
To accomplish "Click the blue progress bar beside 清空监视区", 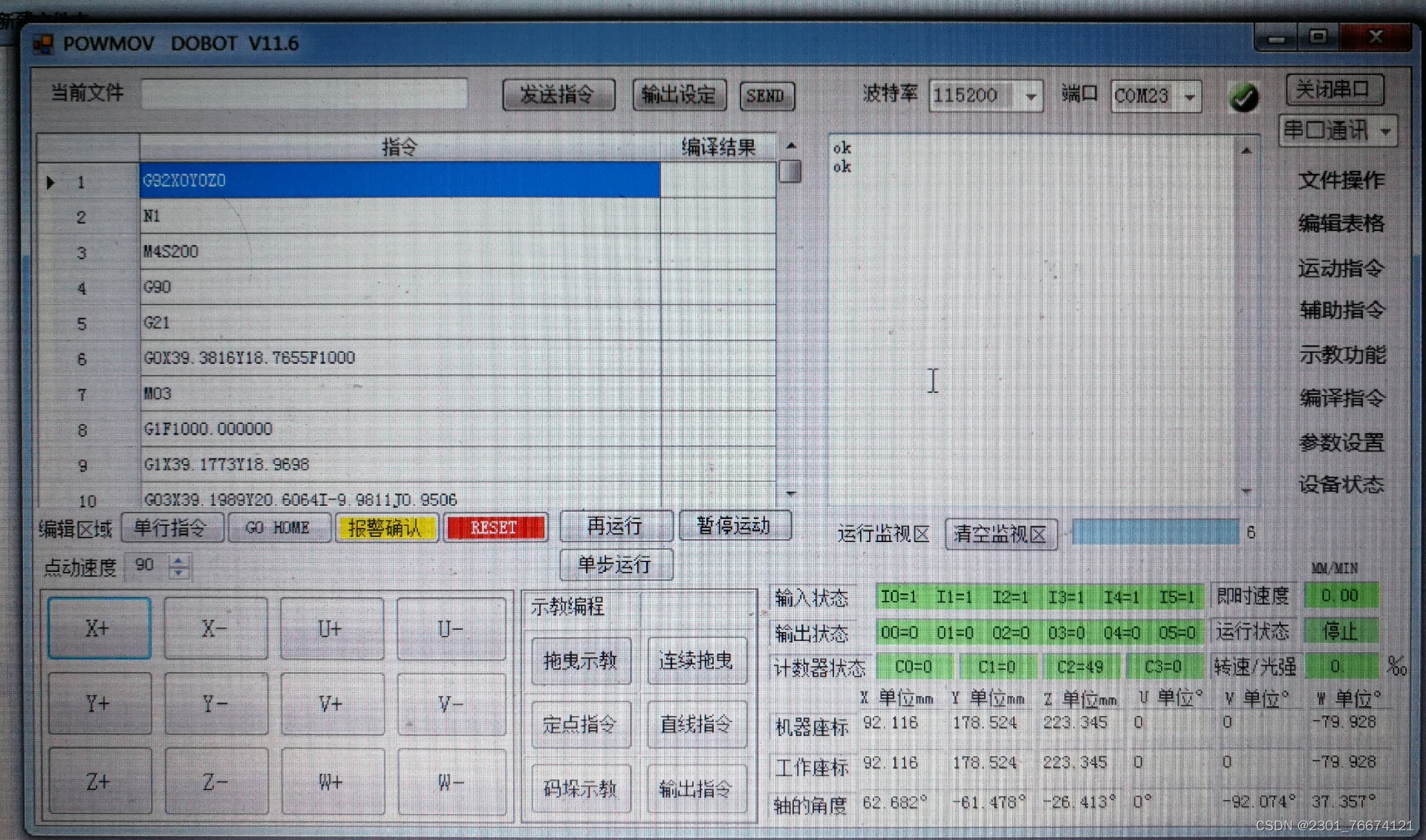I will [1156, 533].
